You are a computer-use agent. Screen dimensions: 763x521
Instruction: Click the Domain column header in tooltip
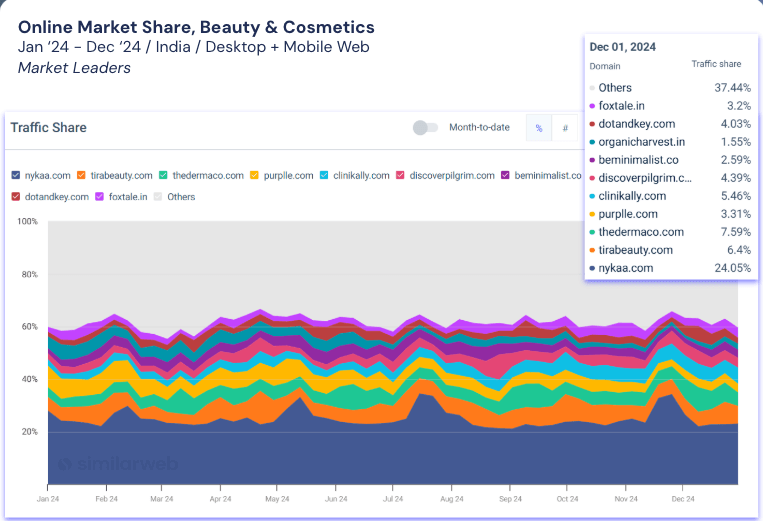605,66
